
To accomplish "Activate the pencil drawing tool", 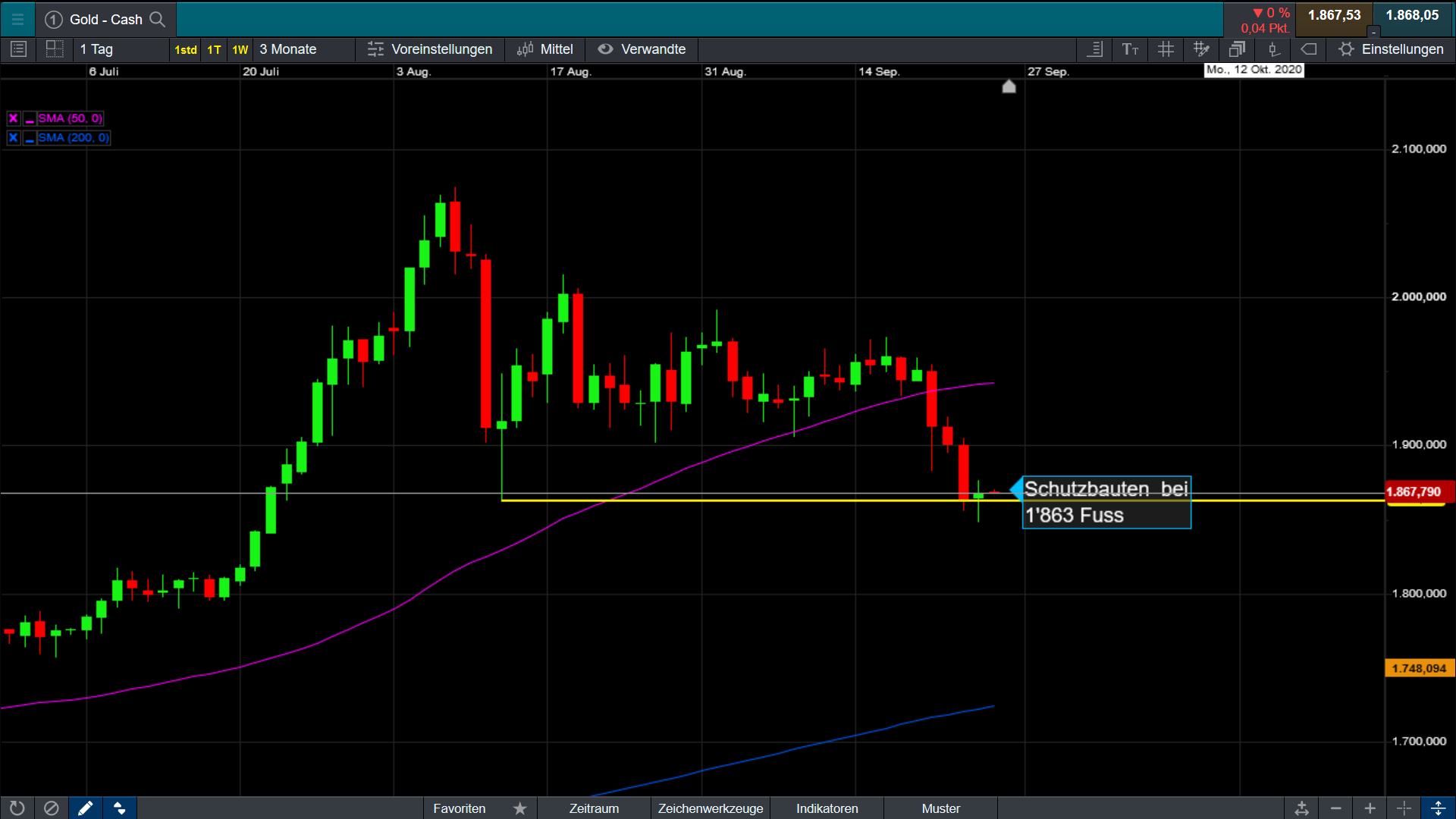I will point(85,808).
